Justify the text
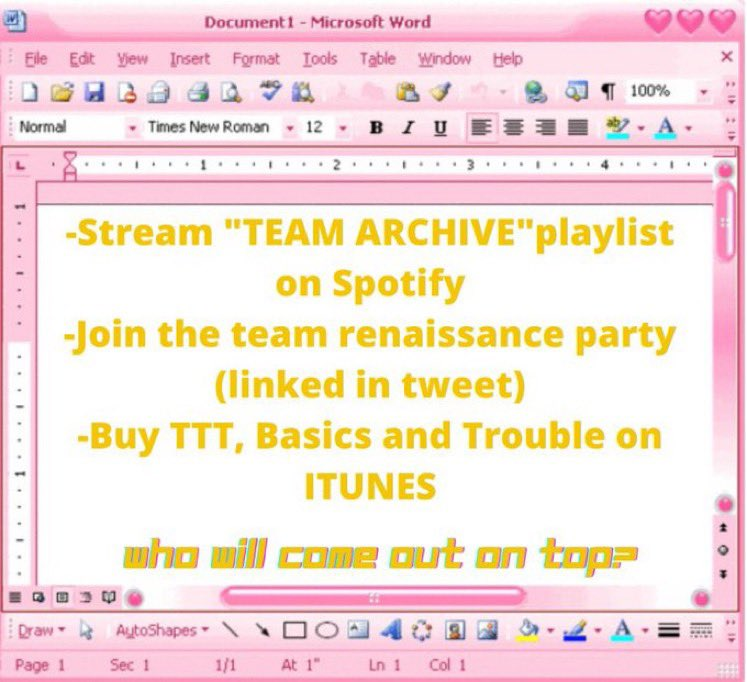The height and width of the screenshot is (682, 747). pos(578,128)
